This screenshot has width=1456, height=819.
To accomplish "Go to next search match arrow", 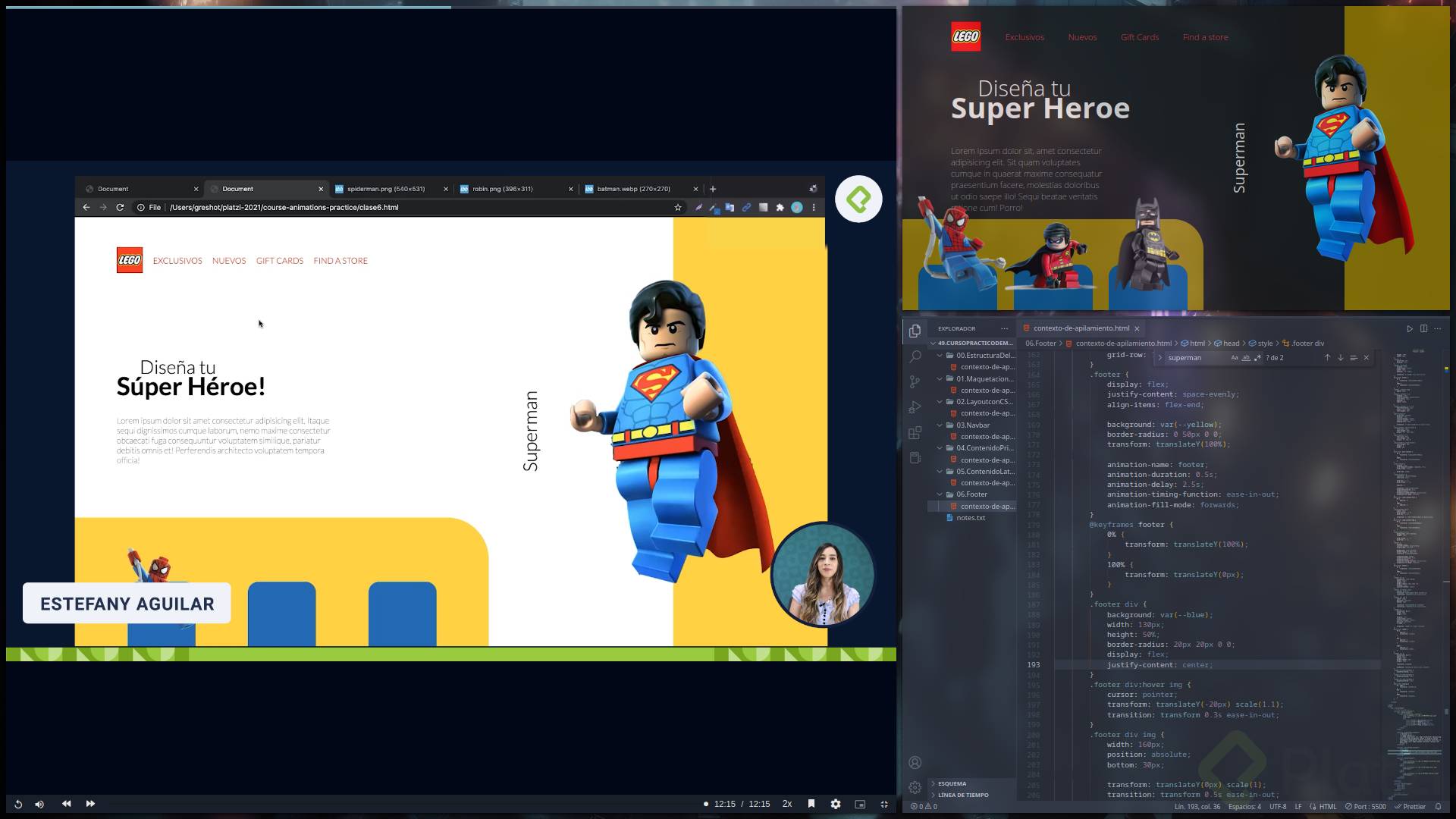I will pos(1340,358).
